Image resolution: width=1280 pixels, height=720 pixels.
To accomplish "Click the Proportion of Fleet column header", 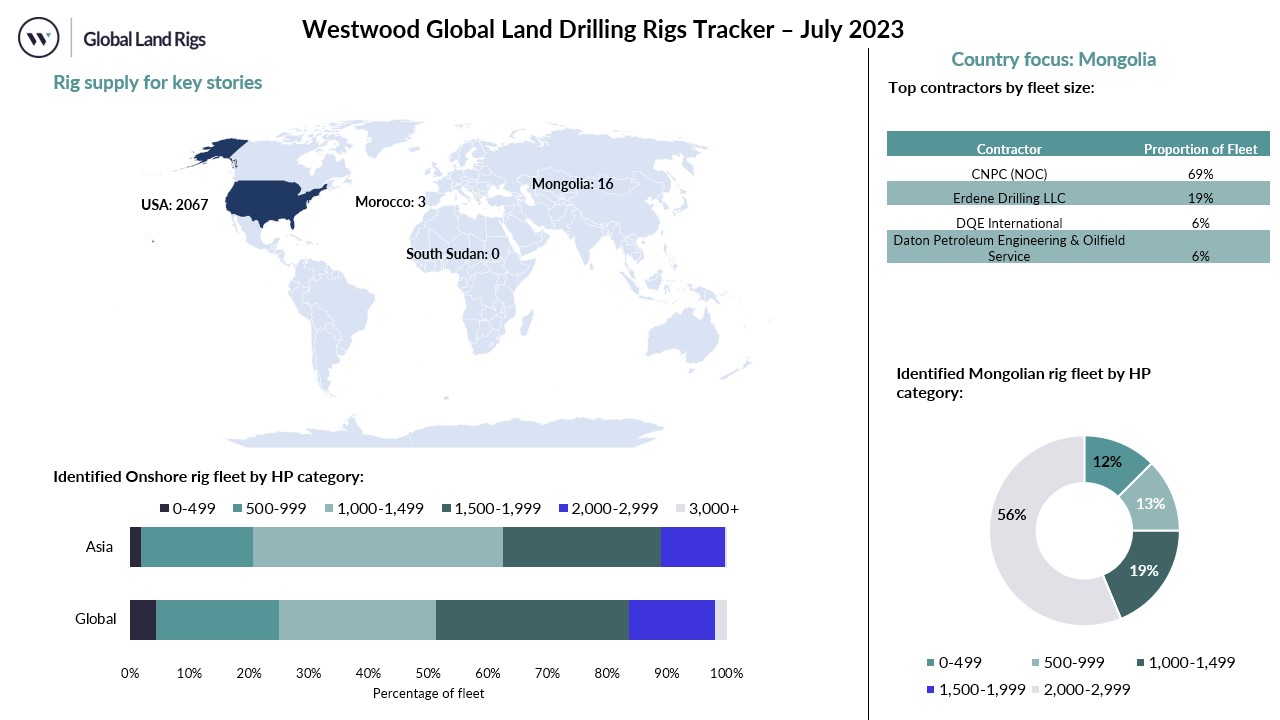I will click(x=1200, y=149).
